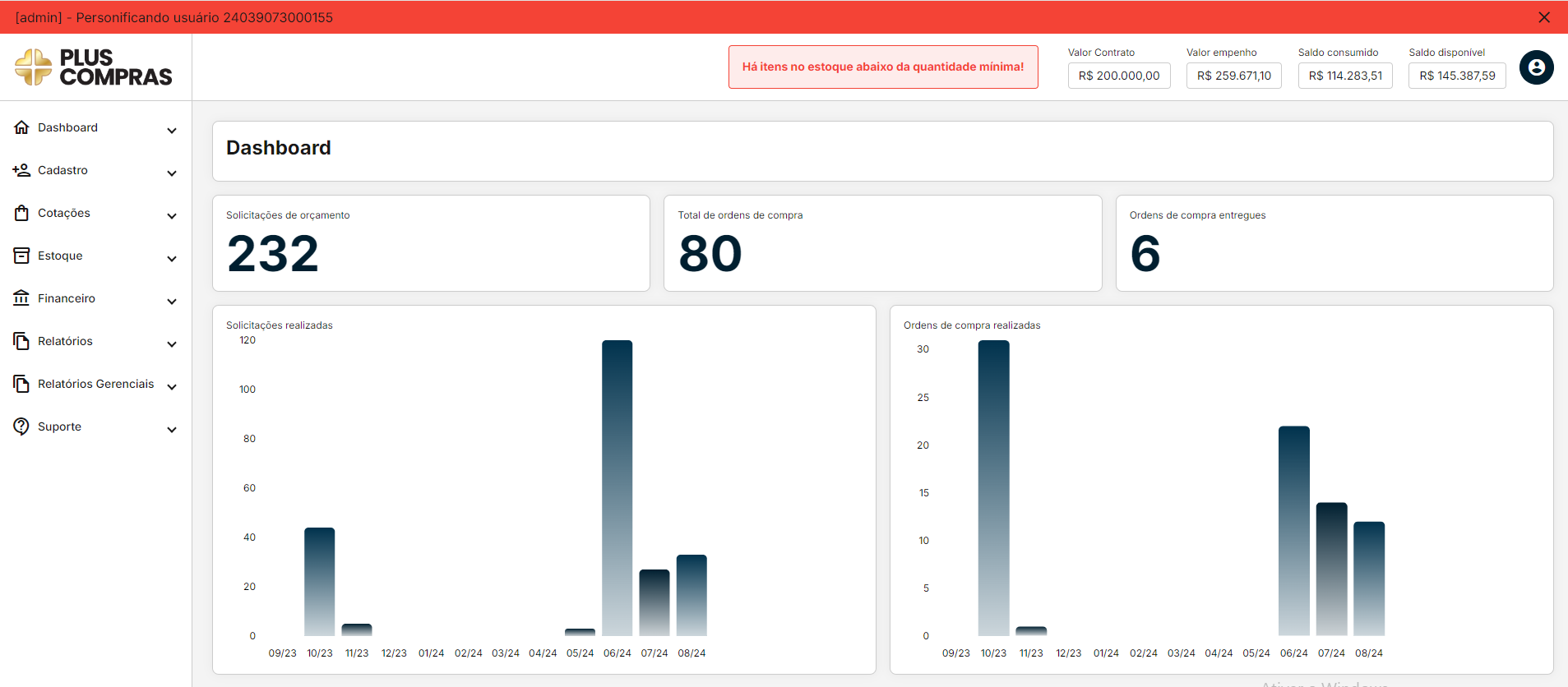Viewport: 1568px width, 687px height.
Task: Click the Plus Compras logo
Action: click(x=94, y=67)
